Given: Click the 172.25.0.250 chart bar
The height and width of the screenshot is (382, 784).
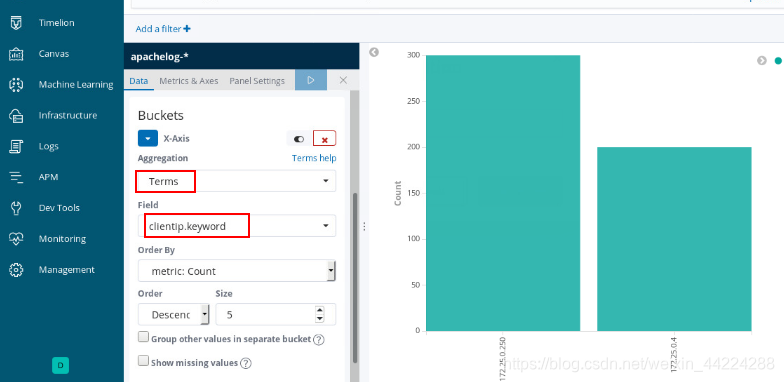Looking at the screenshot, I should pos(503,193).
